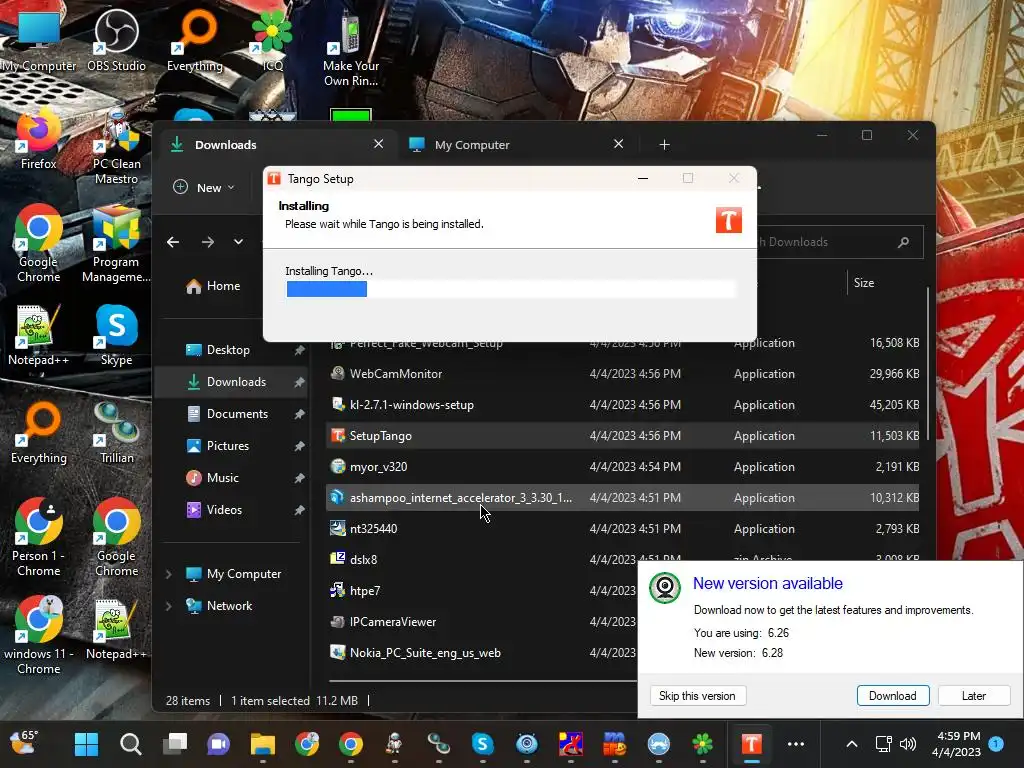Image resolution: width=1024 pixels, height=768 pixels.
Task: Open Program Management desktop icon
Action: [116, 244]
